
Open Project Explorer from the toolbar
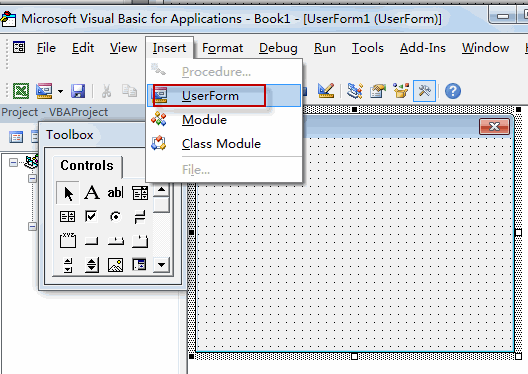[x=355, y=91]
